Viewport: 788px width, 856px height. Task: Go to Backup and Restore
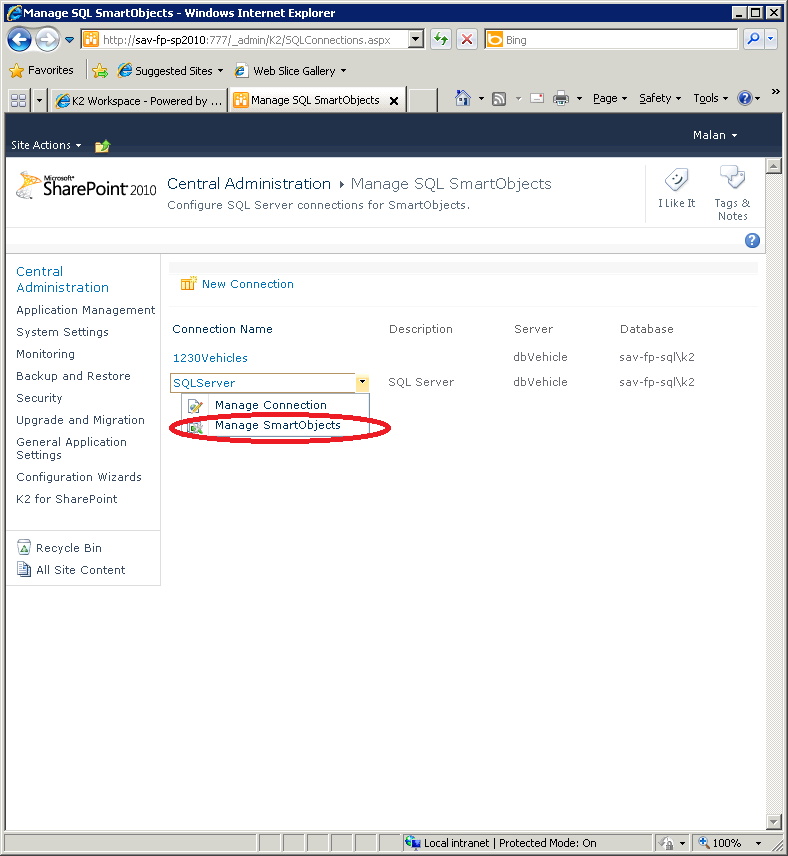pyautogui.click(x=73, y=376)
